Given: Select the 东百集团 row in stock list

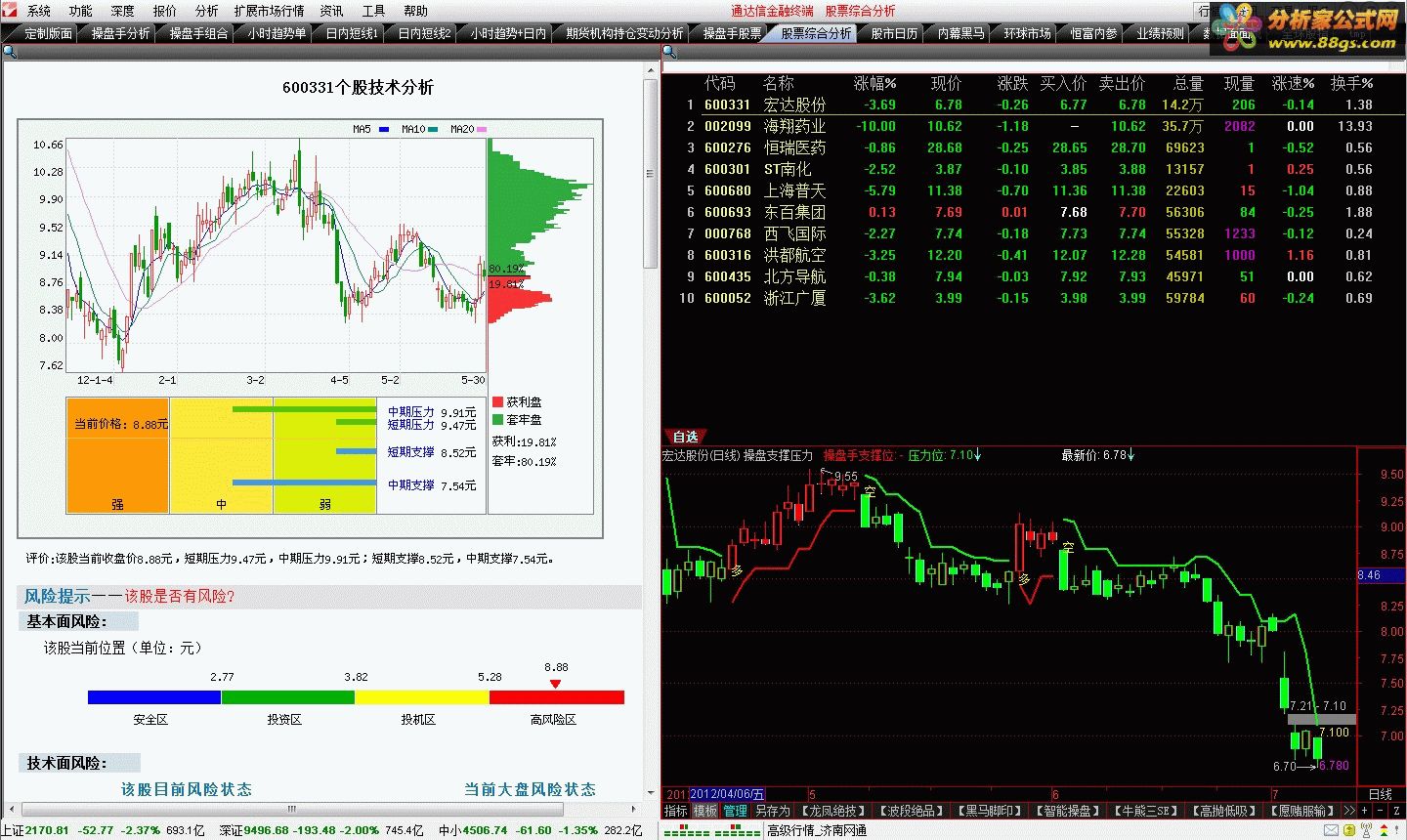Looking at the screenshot, I should pos(1034,212).
